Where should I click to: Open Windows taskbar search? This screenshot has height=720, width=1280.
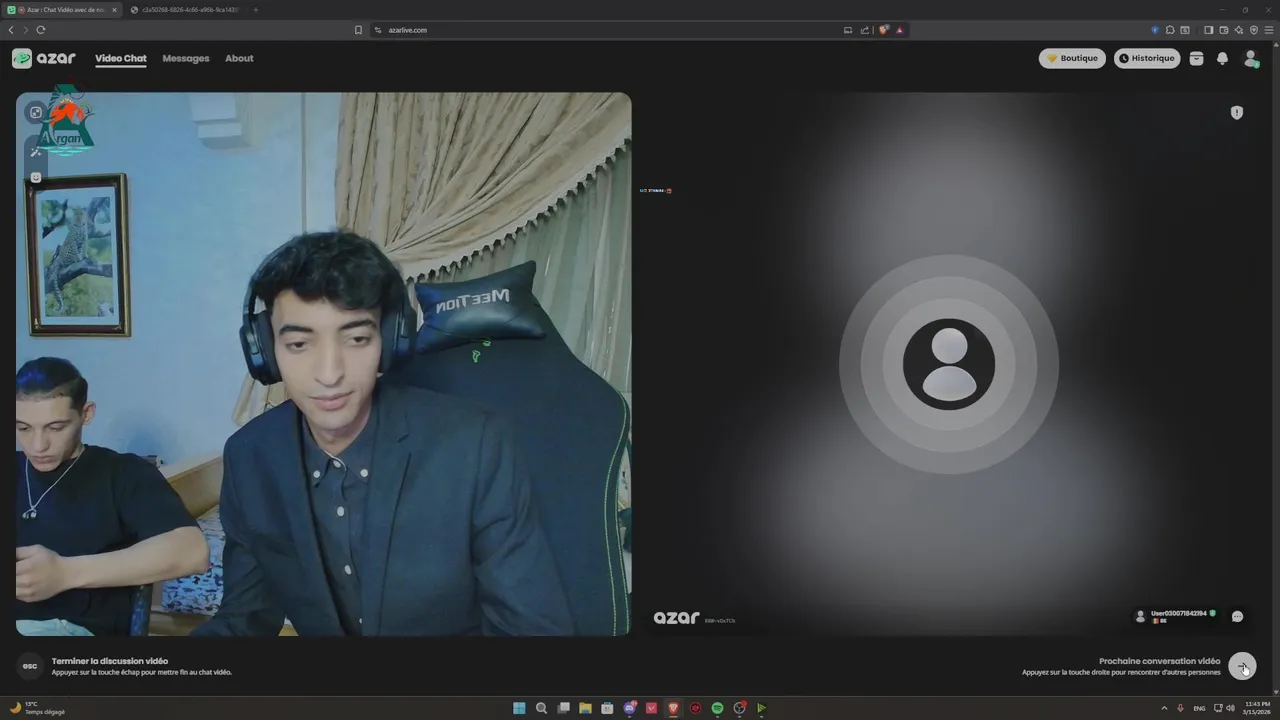point(541,708)
